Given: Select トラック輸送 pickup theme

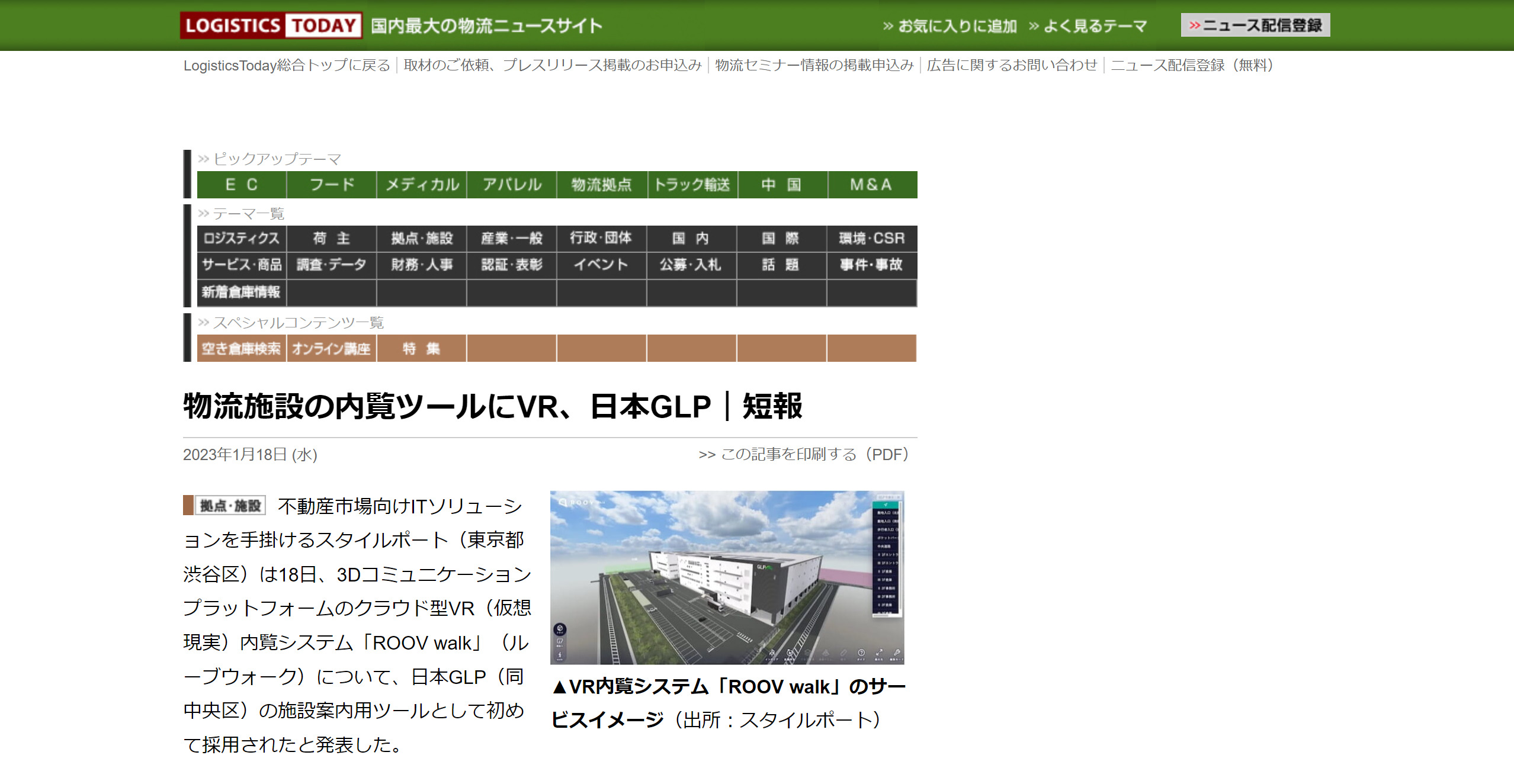Looking at the screenshot, I should pos(692,185).
